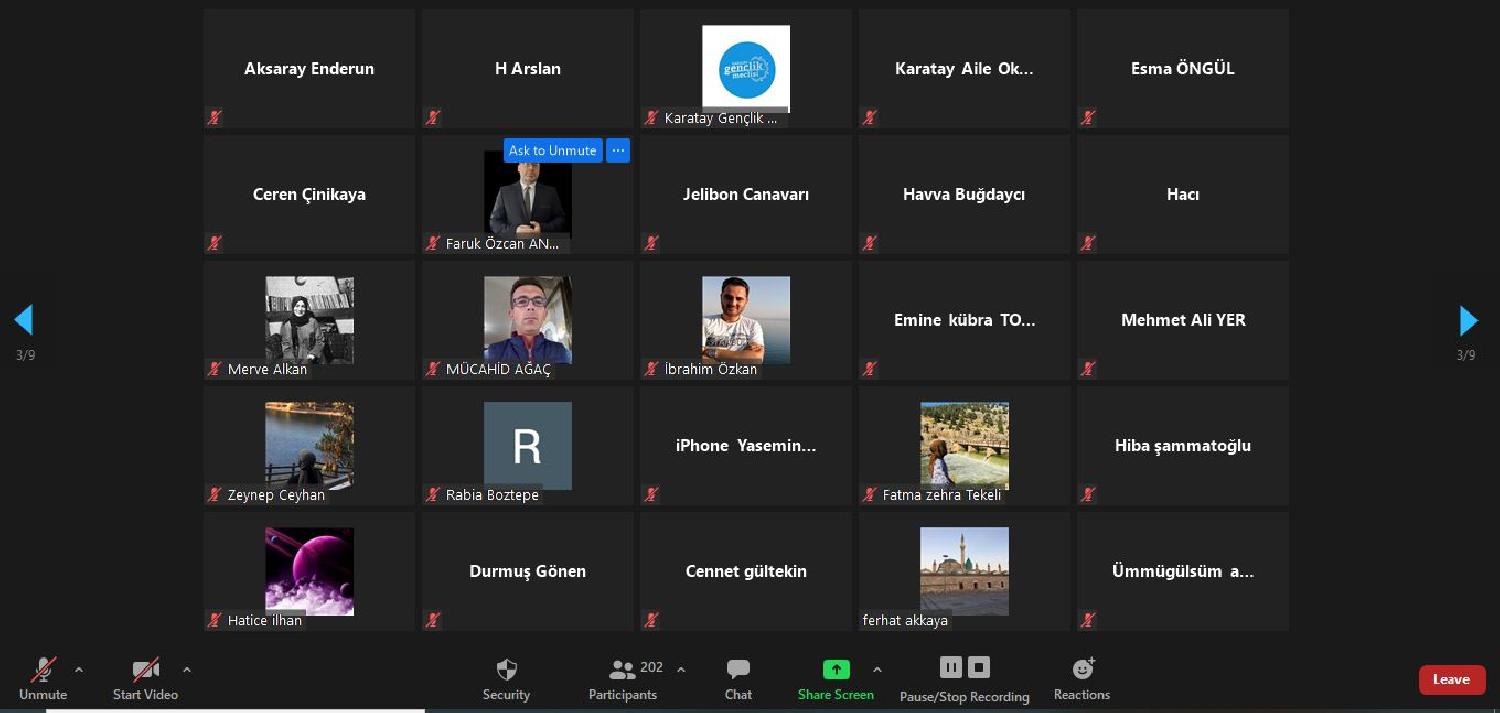Select İbrahim Özkan's video tile
This screenshot has width=1500, height=713.
[x=745, y=320]
